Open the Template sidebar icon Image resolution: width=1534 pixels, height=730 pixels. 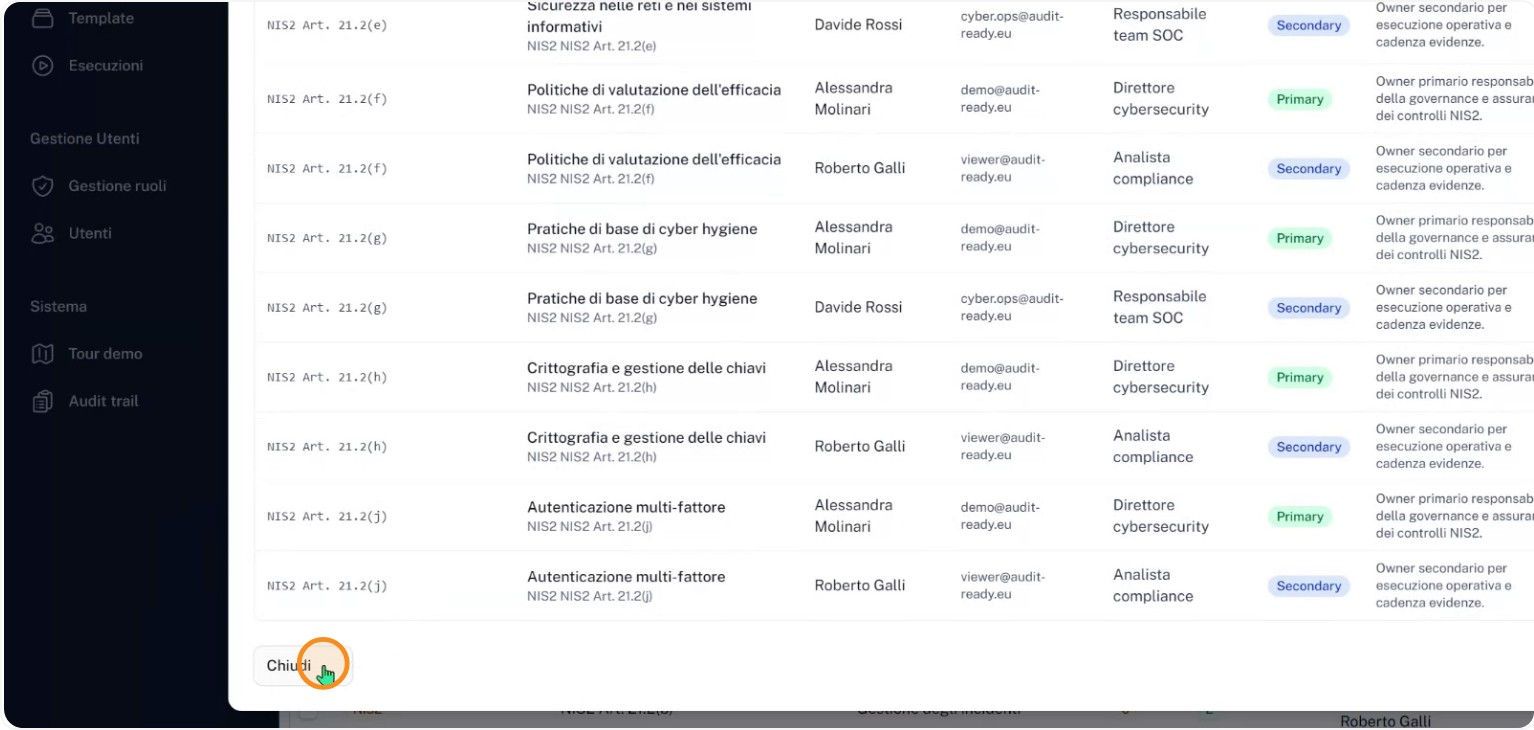[42, 18]
